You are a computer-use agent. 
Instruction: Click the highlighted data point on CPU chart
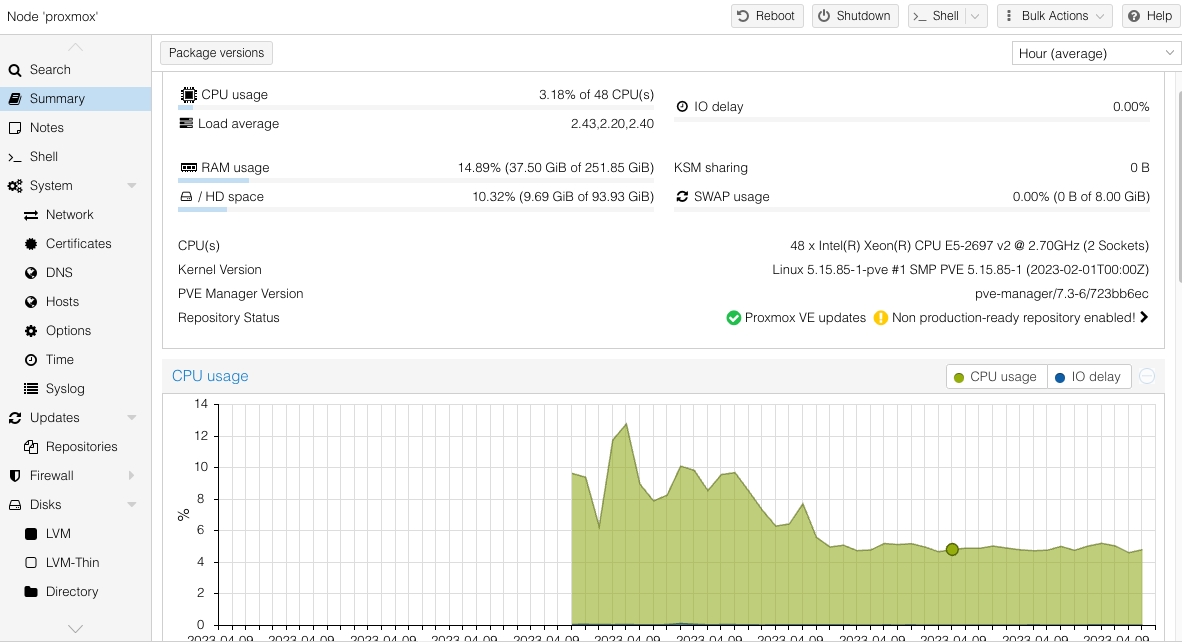tap(952, 550)
